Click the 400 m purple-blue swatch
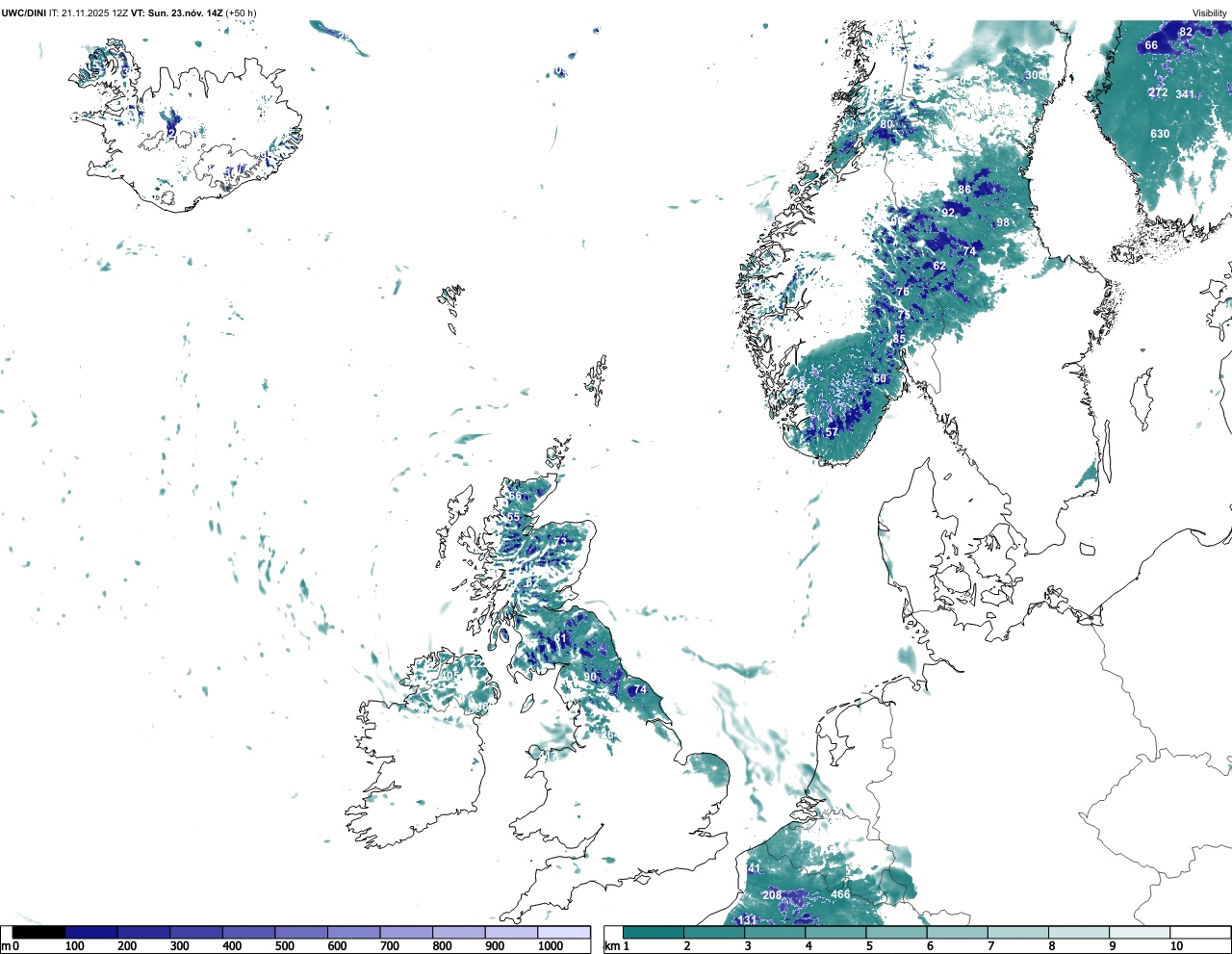Screen dimensions: 1232x954 (249, 932)
